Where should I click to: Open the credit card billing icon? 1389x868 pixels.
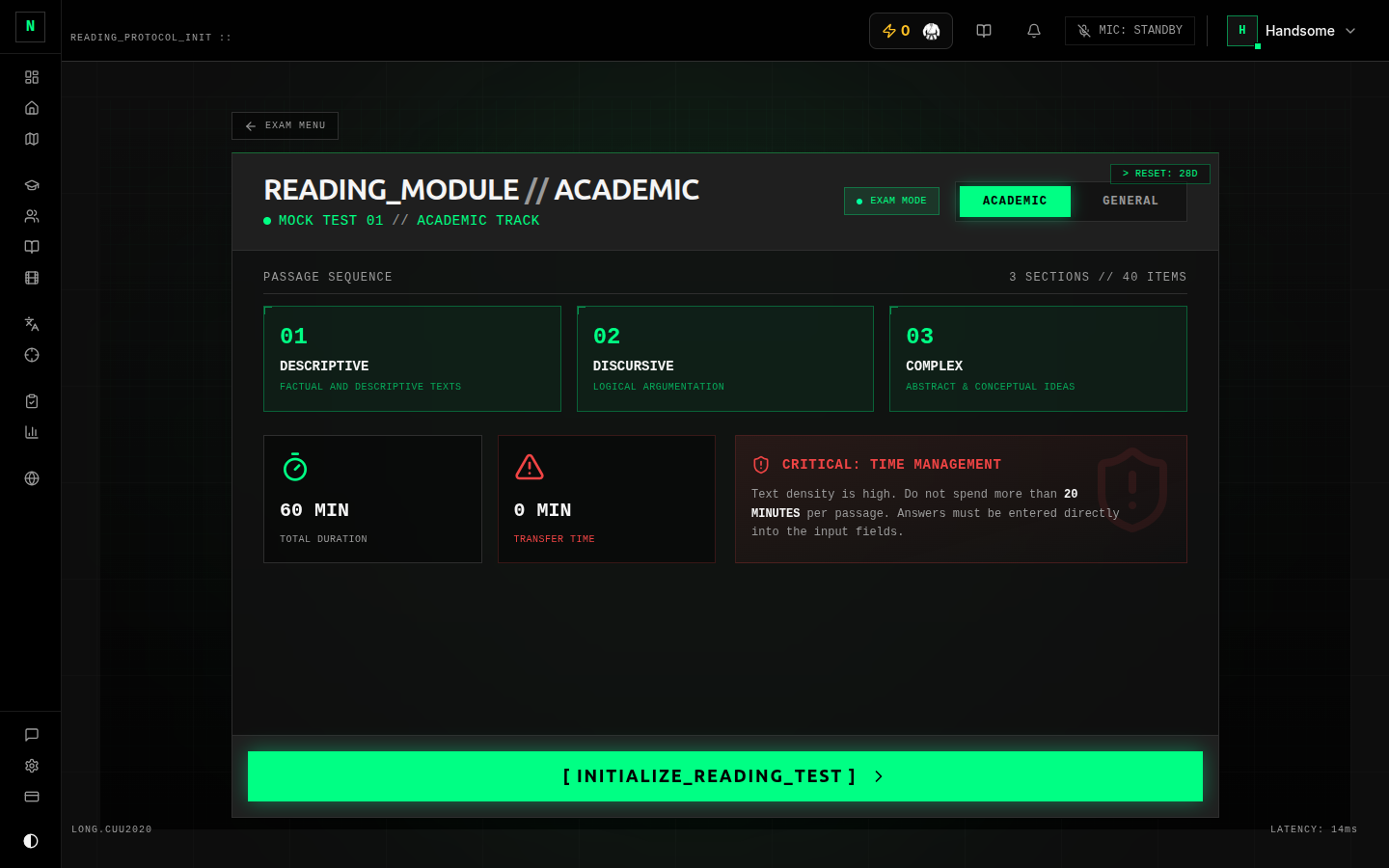click(32, 797)
